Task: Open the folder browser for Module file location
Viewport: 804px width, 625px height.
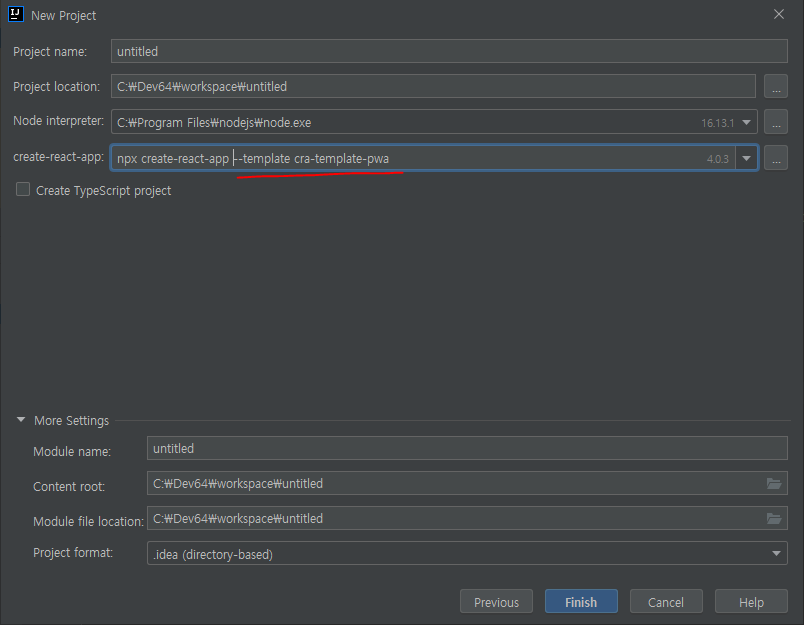Action: (x=774, y=518)
